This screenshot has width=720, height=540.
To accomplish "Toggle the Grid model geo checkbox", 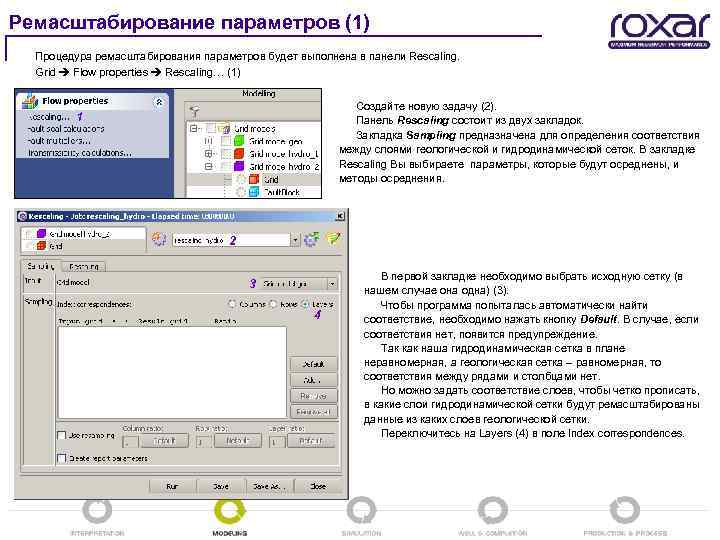I will (226, 141).
